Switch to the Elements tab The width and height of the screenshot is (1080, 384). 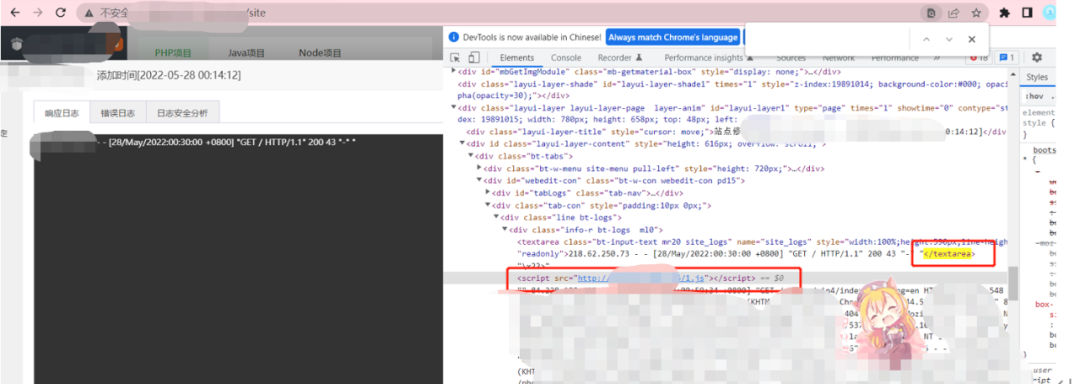(517, 58)
